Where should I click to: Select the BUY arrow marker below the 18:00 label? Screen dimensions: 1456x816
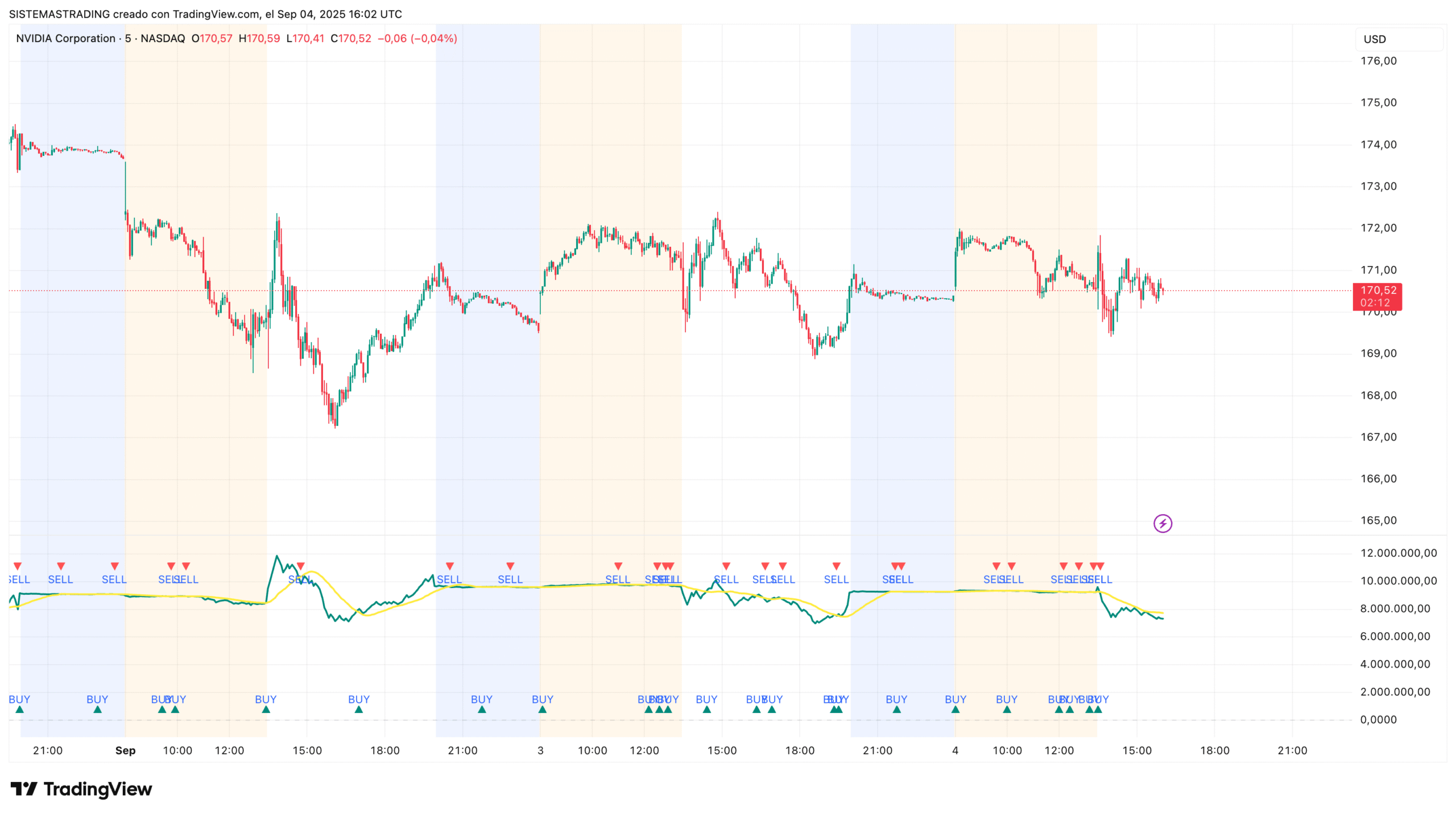pos(358,709)
